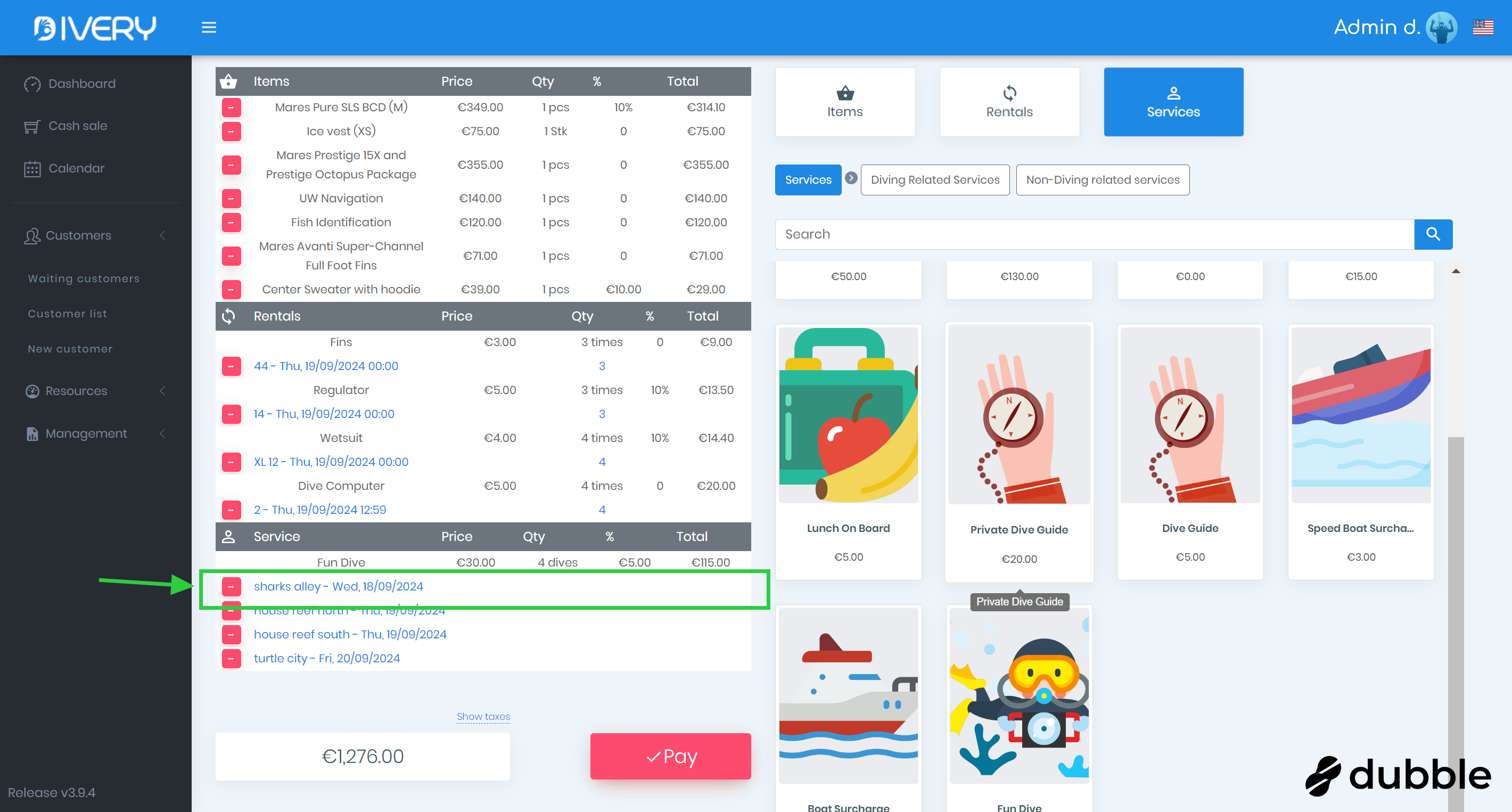Click the hamburger menu icon

click(209, 28)
